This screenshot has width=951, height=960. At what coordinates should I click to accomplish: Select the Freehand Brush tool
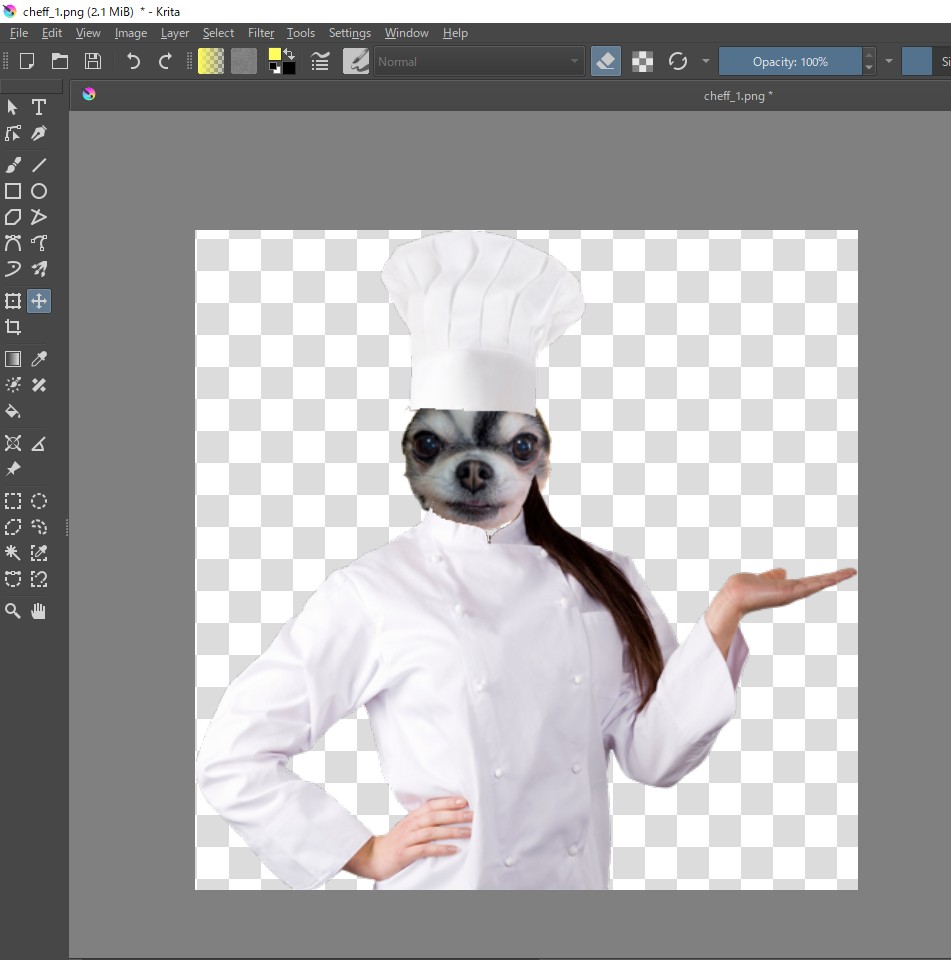pos(13,165)
